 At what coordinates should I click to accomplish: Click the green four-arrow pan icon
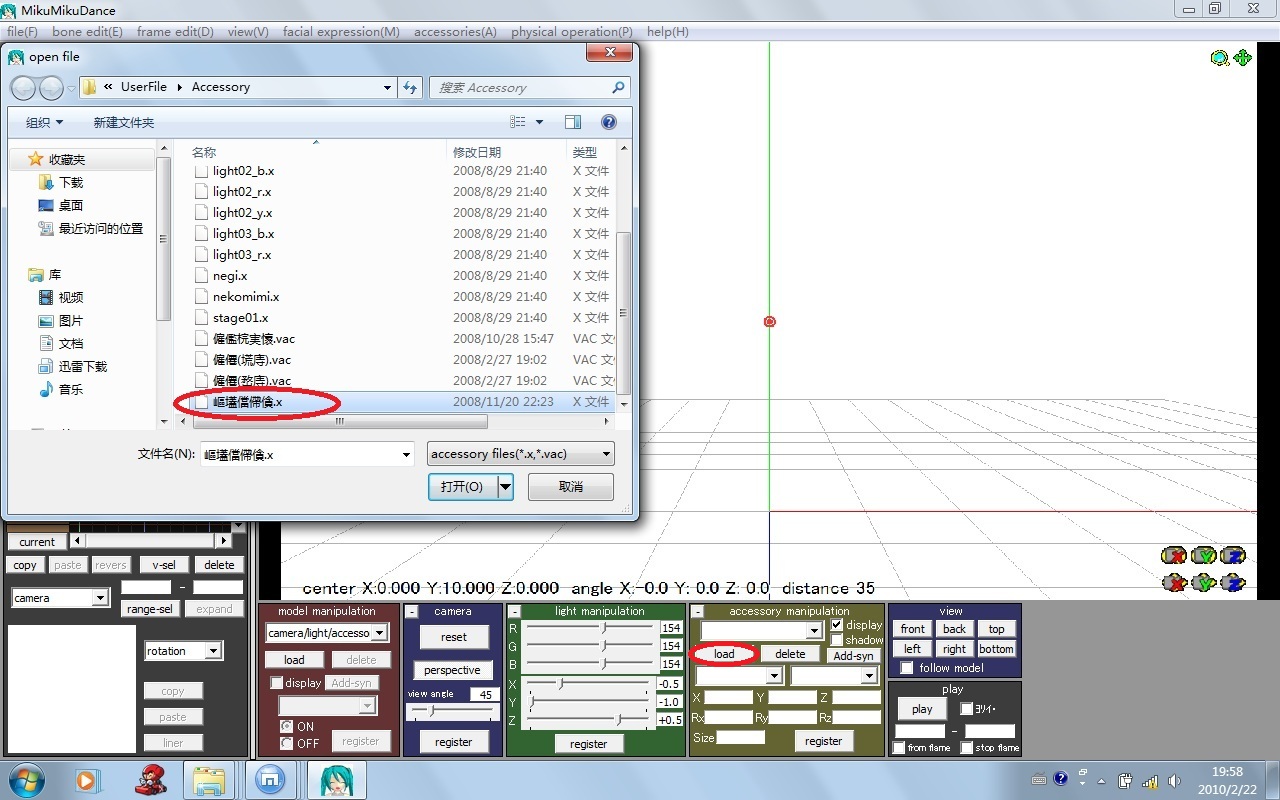coord(1243,58)
